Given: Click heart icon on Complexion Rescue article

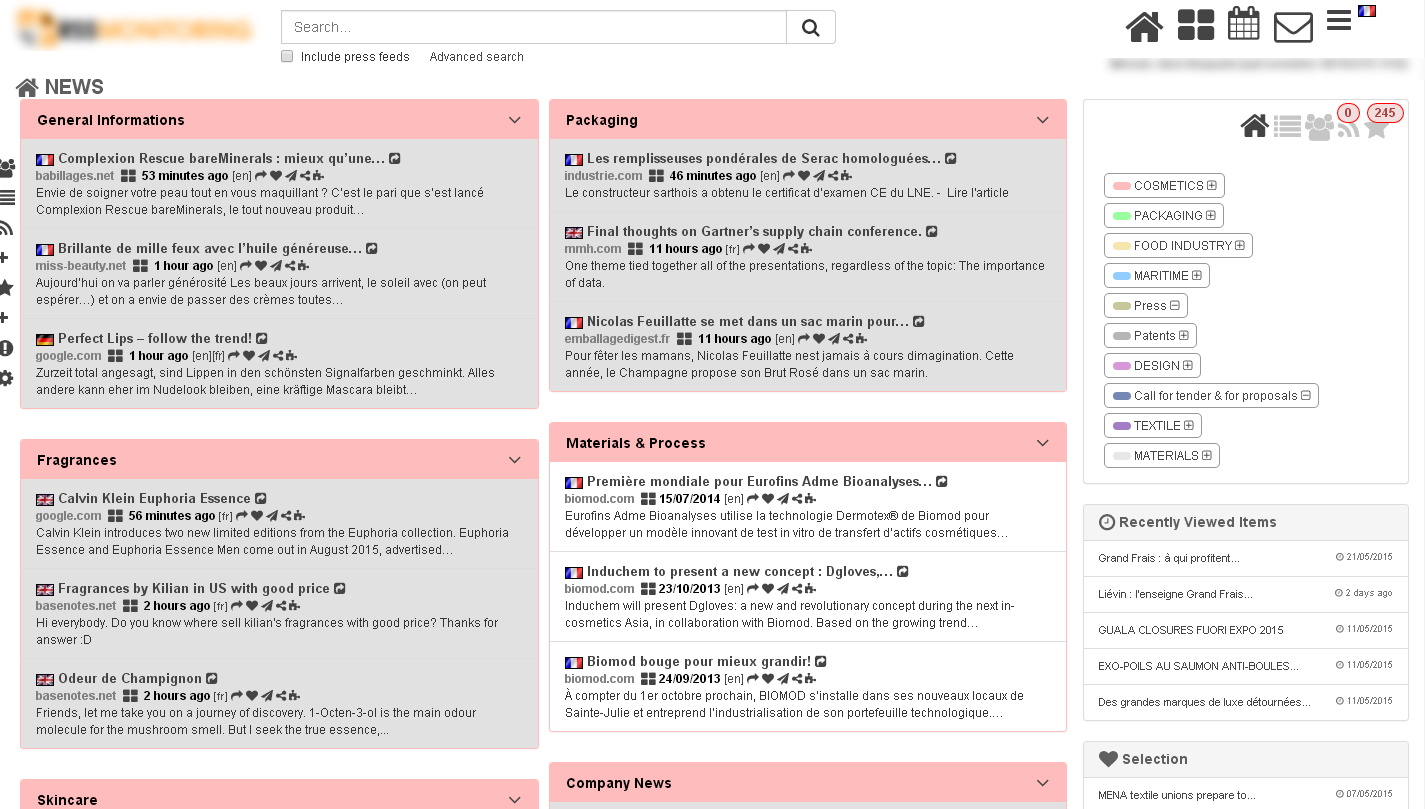Looking at the screenshot, I should (275, 176).
